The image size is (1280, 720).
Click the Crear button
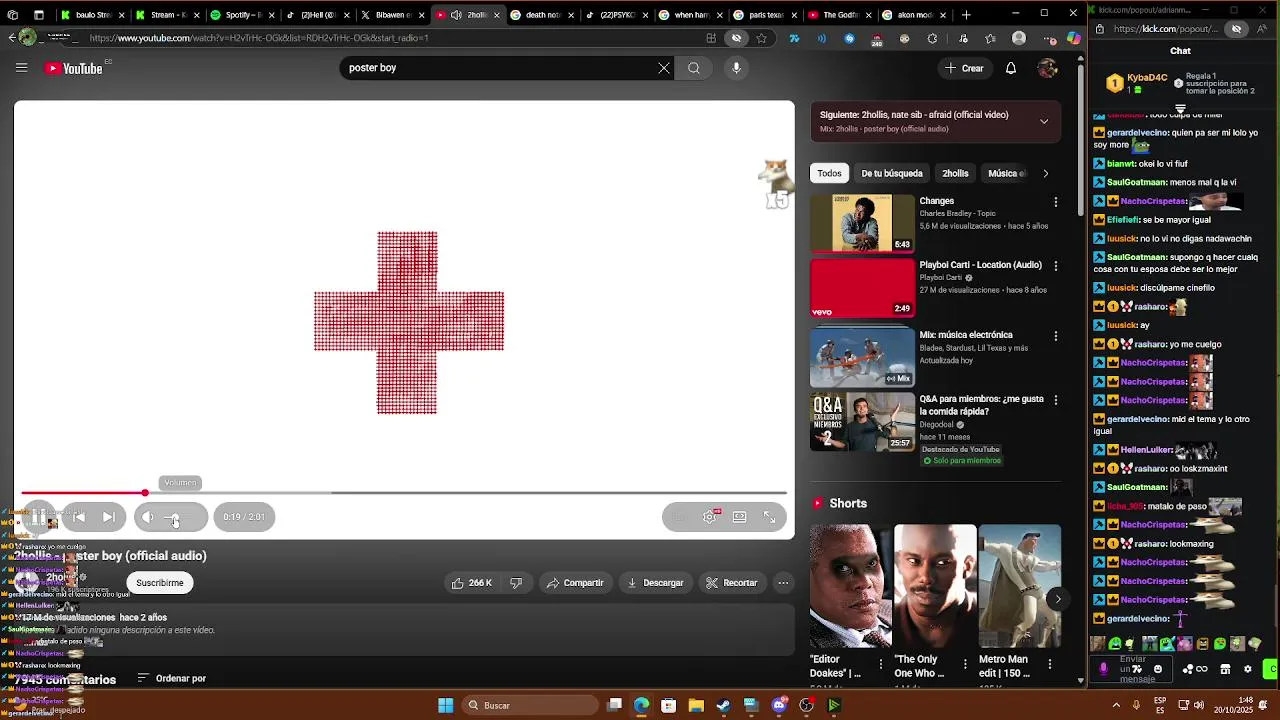[964, 68]
